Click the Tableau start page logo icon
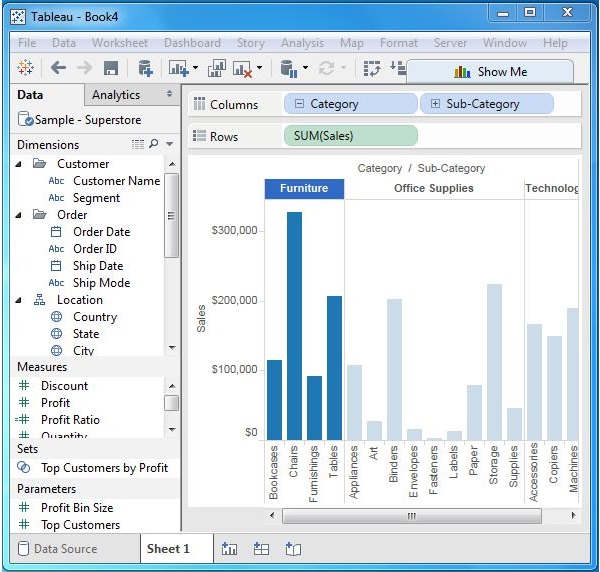 26,69
